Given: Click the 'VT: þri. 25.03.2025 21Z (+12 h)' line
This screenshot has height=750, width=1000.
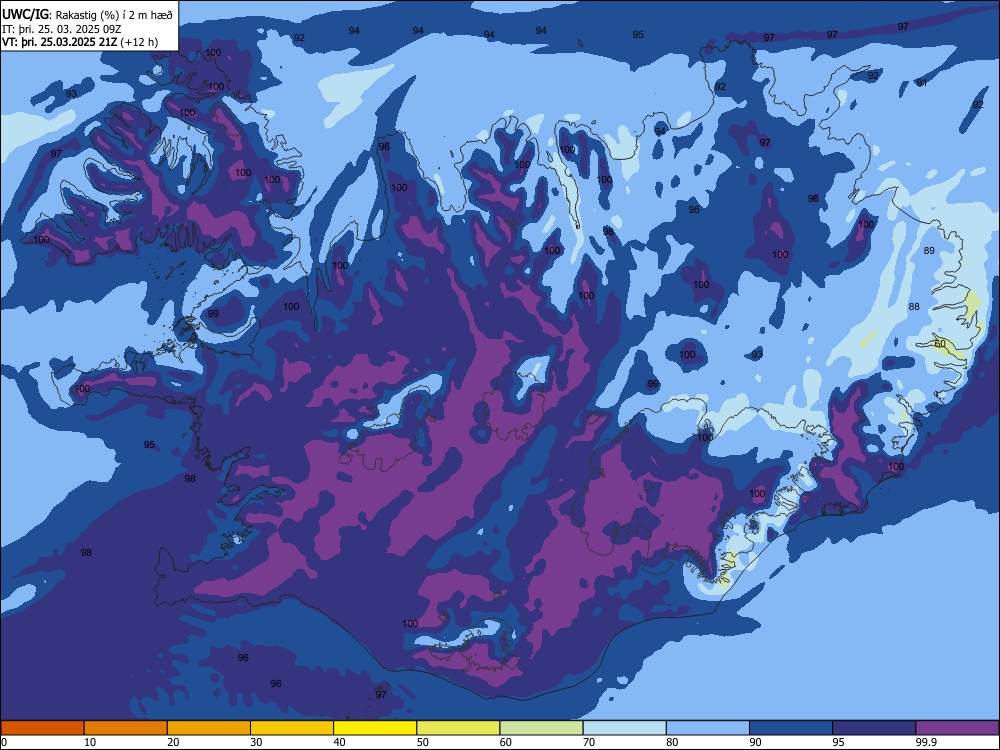Looking at the screenshot, I should click(x=80, y=42).
